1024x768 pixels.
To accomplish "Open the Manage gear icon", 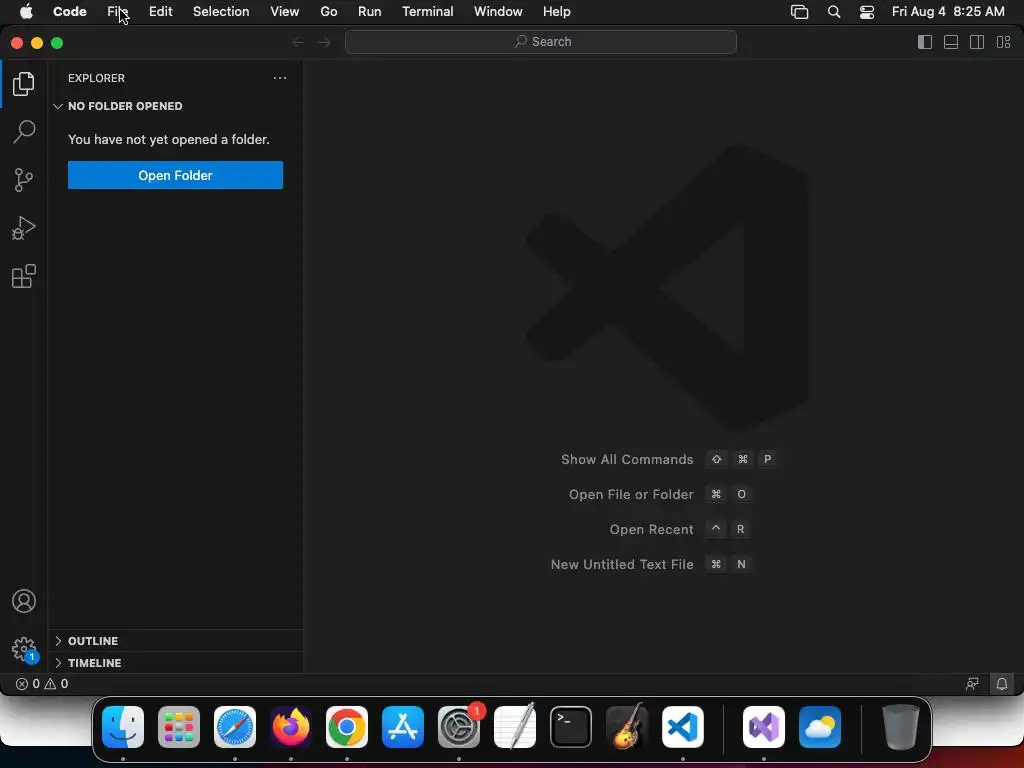I will [x=24, y=649].
